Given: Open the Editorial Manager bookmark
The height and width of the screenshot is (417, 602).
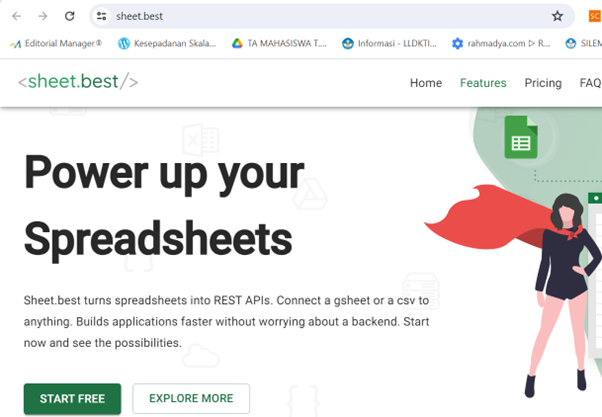Looking at the screenshot, I should pyautogui.click(x=56, y=43).
